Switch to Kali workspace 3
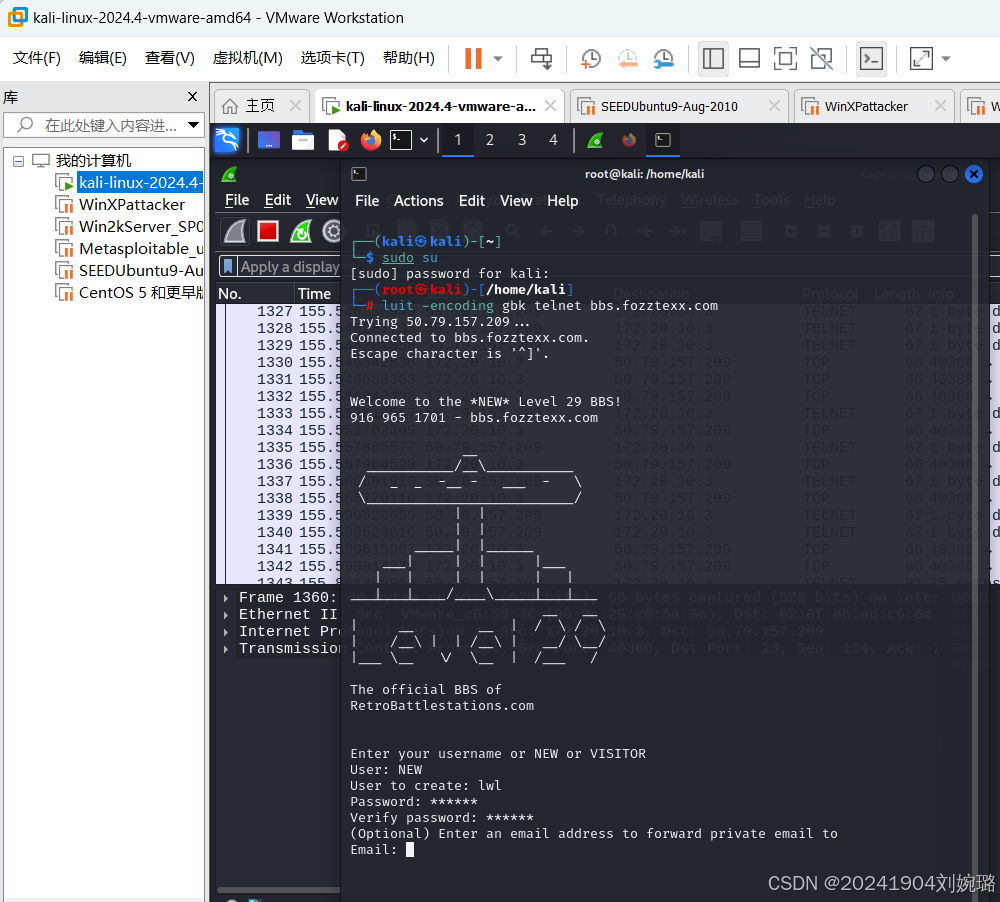The height and width of the screenshot is (902, 1000). tap(522, 140)
